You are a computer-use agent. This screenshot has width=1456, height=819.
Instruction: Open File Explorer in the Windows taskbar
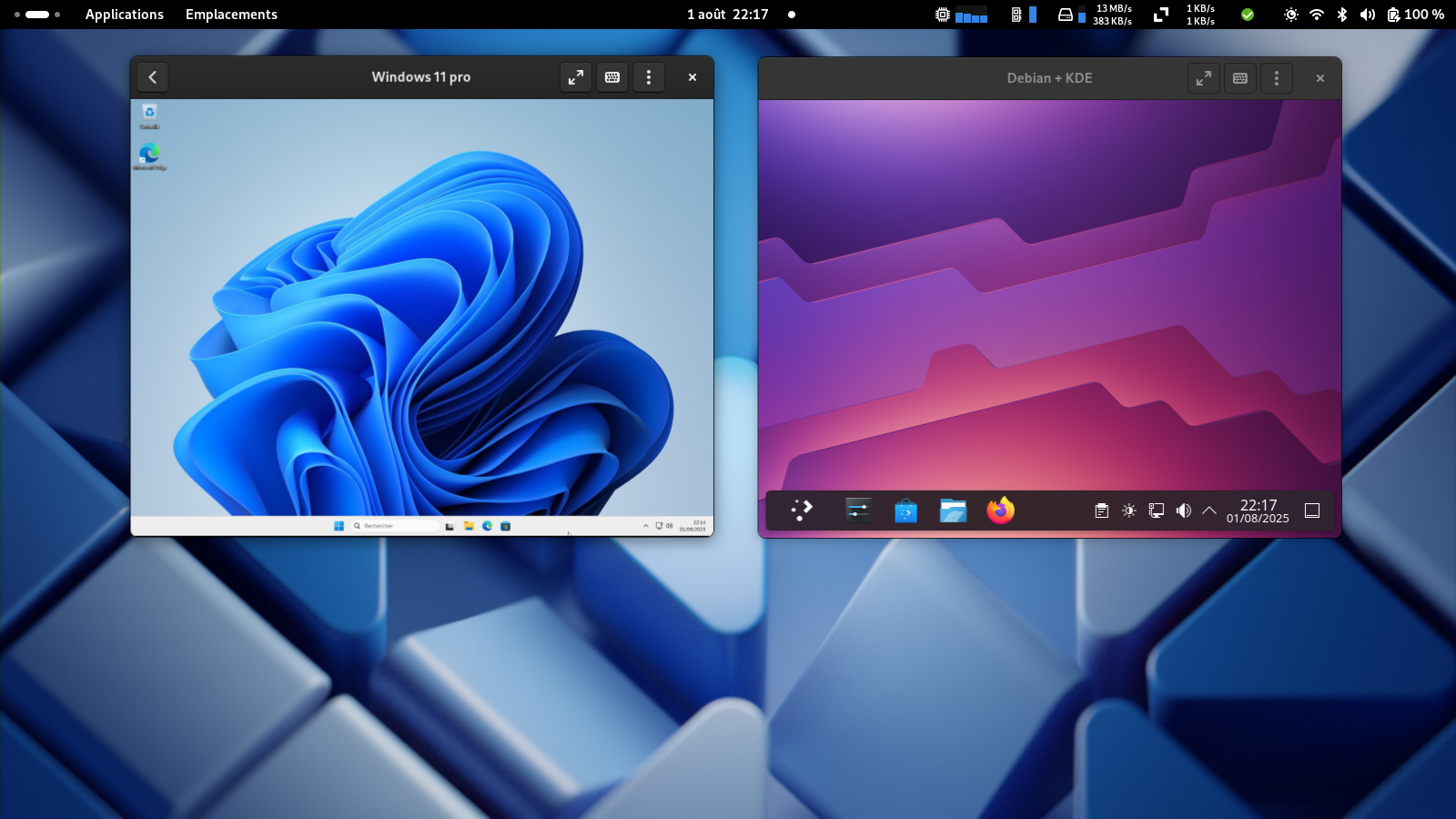click(469, 526)
